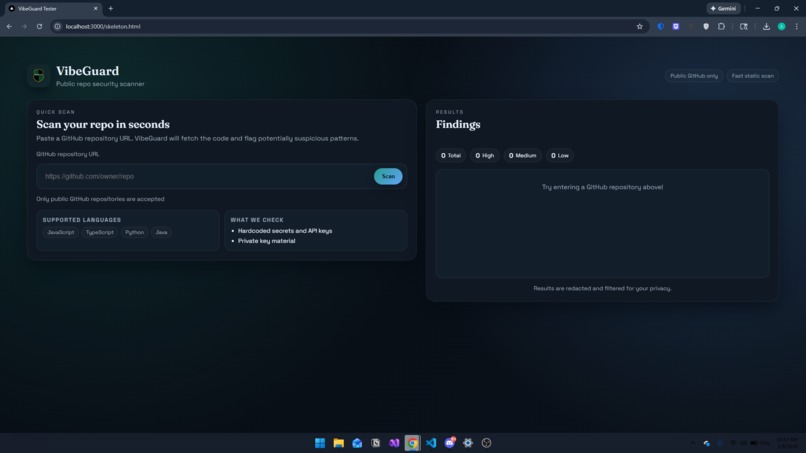This screenshot has width=806, height=453.
Task: Open Visual Studio from taskbar
Action: tap(394, 443)
